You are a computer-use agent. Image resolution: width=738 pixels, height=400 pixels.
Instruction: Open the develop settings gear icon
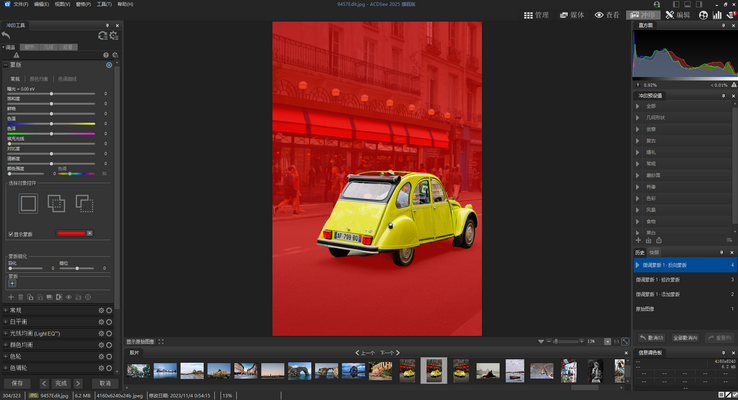(x=113, y=36)
